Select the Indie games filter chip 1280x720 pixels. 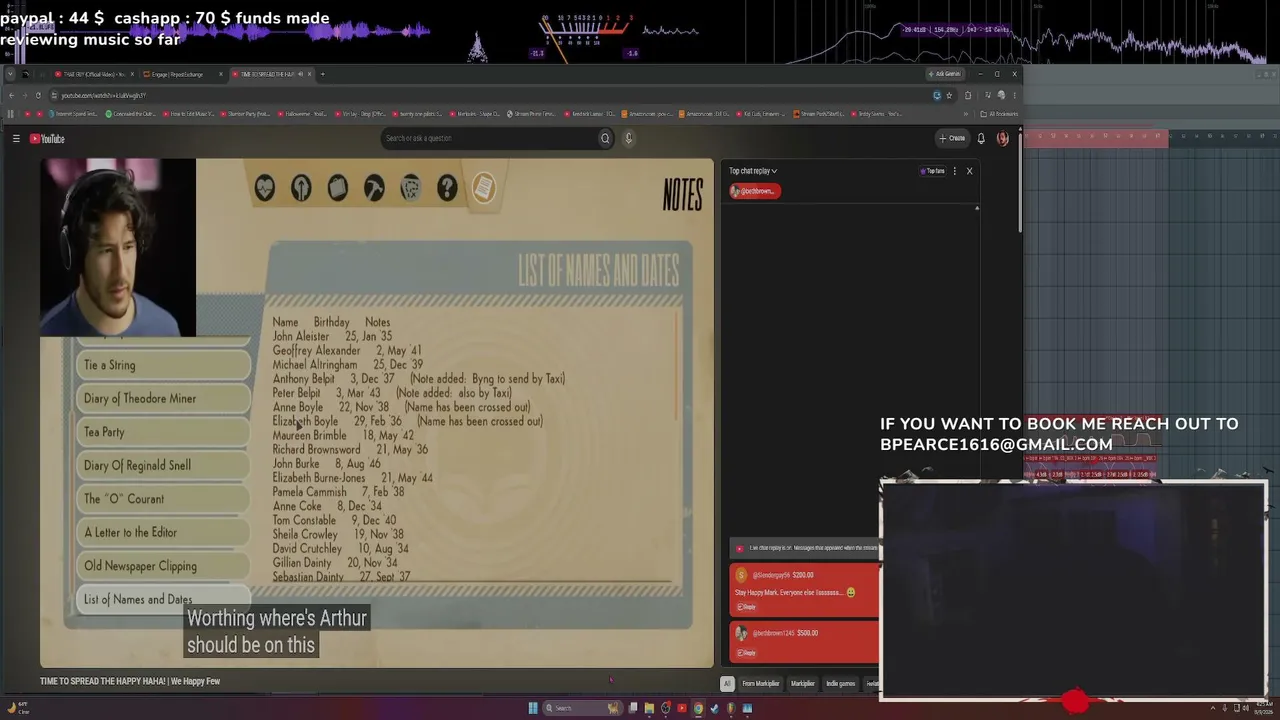tap(841, 683)
